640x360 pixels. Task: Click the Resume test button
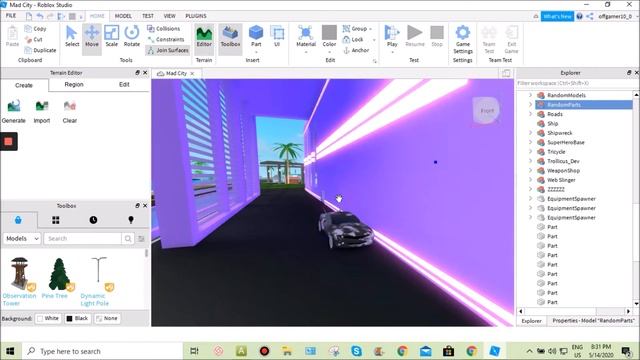tap(415, 36)
